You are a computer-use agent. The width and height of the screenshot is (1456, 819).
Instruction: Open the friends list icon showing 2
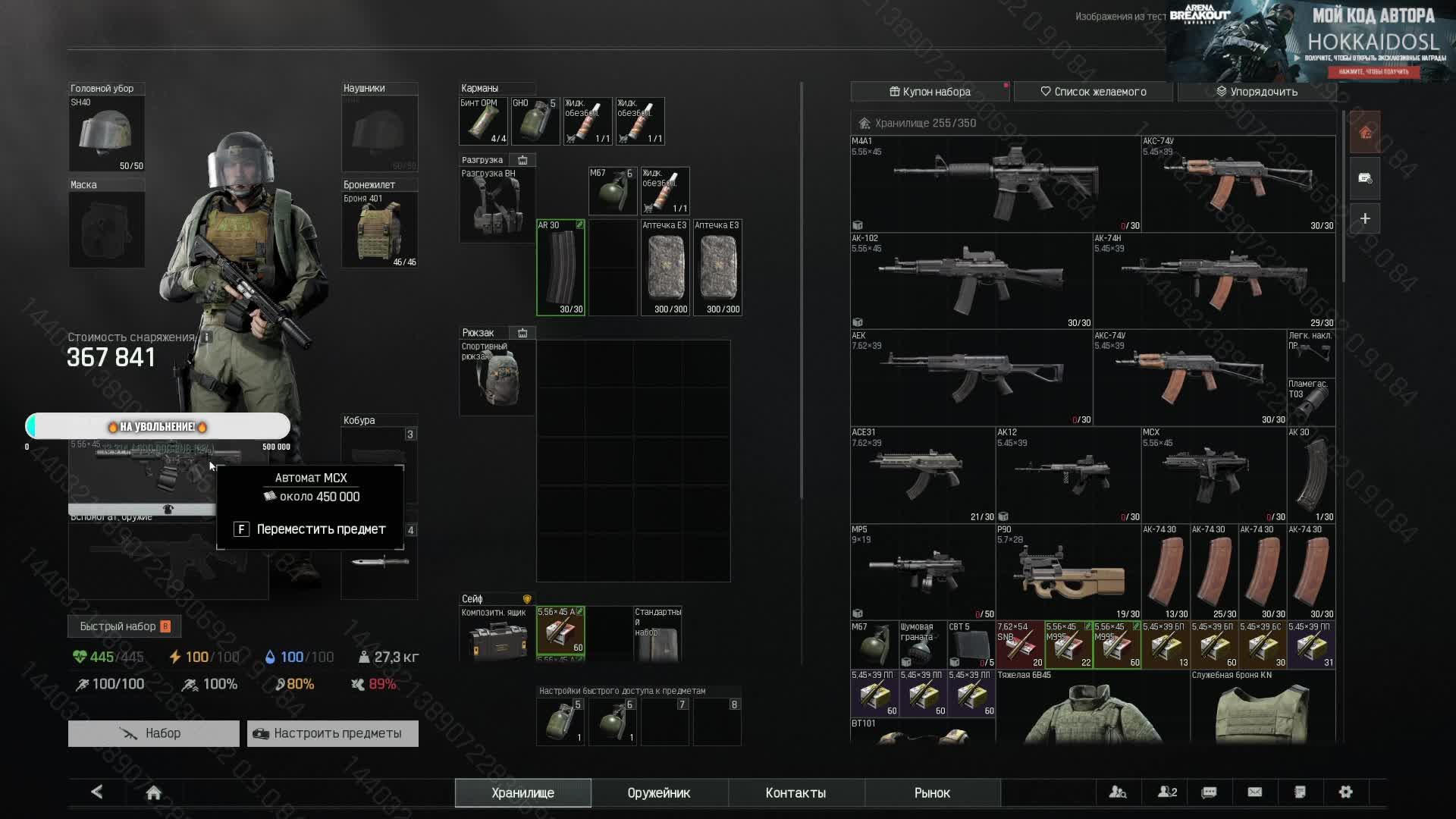pos(1167,792)
